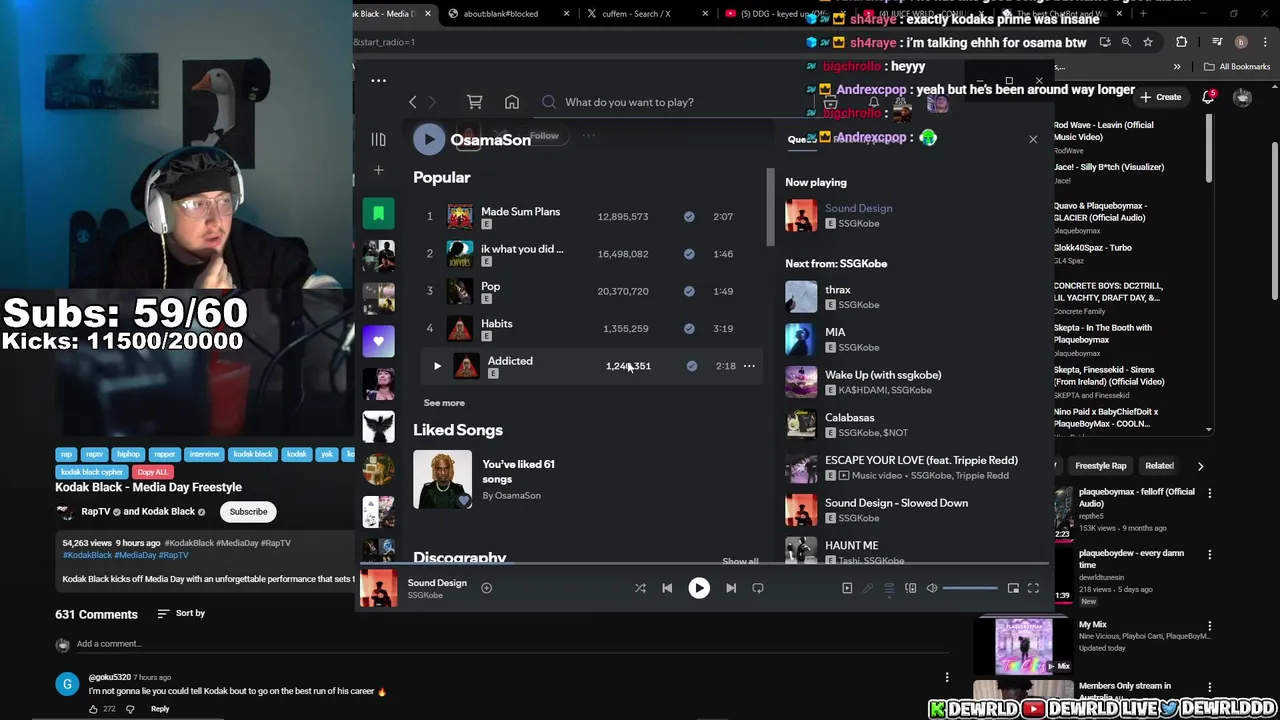The width and height of the screenshot is (1280, 720).
Task: Open Chrome extensions puzzle icon
Action: 1182,42
